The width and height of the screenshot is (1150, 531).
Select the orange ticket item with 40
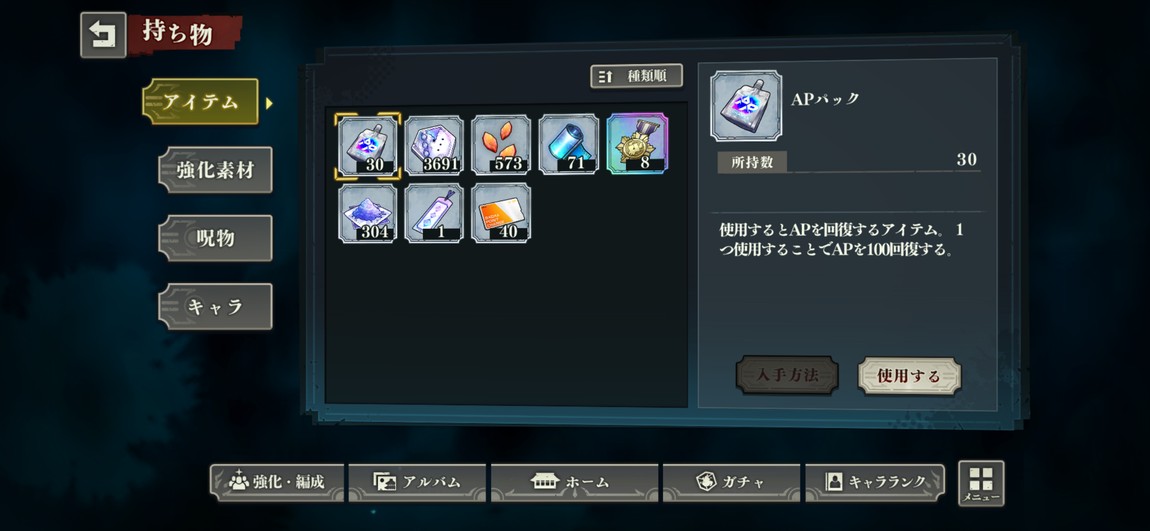tap(501, 213)
